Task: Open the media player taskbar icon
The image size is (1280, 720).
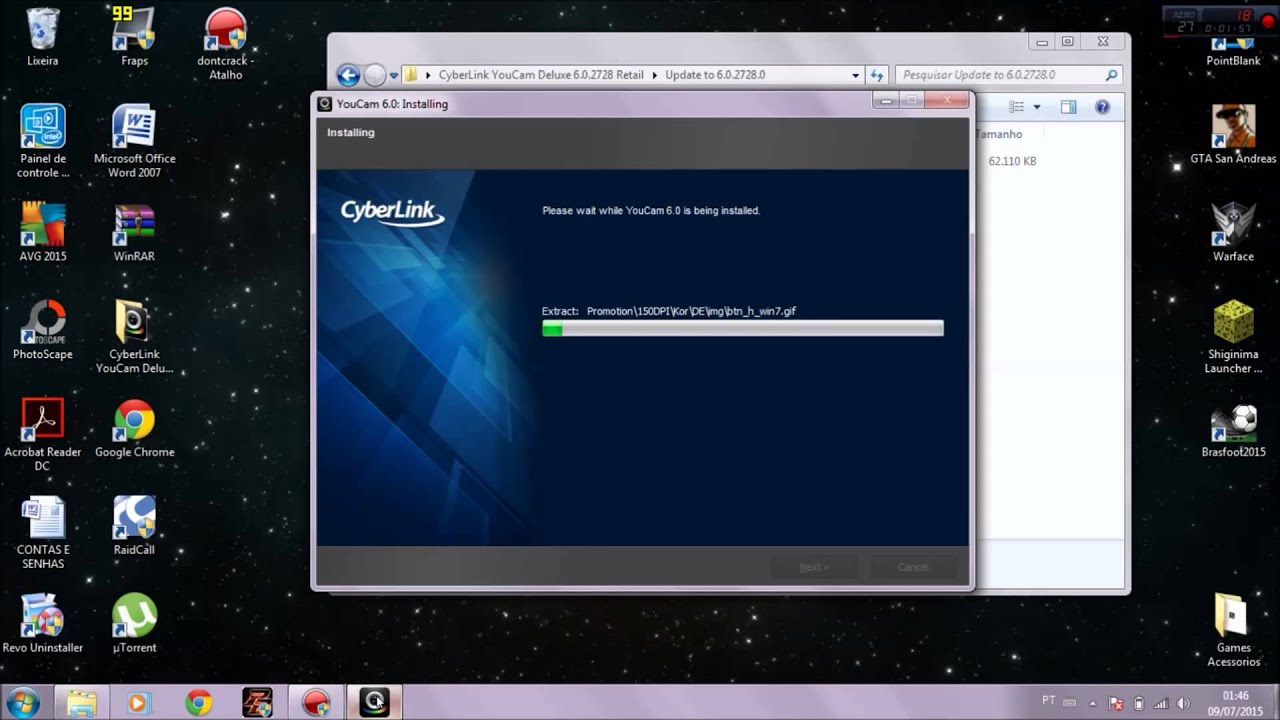Action: 137,702
